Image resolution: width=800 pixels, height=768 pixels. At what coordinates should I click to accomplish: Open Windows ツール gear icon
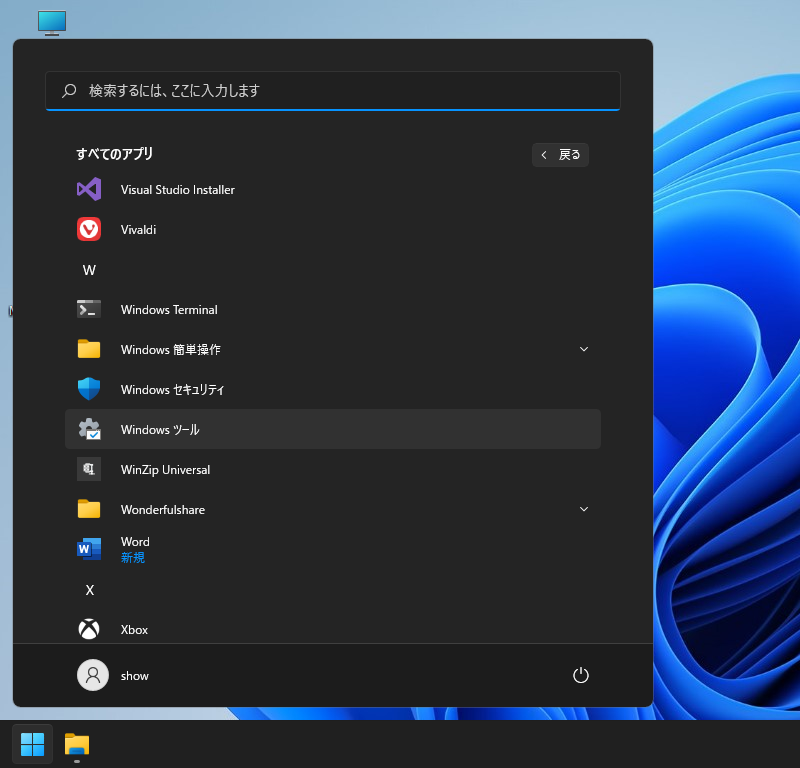[x=89, y=429]
